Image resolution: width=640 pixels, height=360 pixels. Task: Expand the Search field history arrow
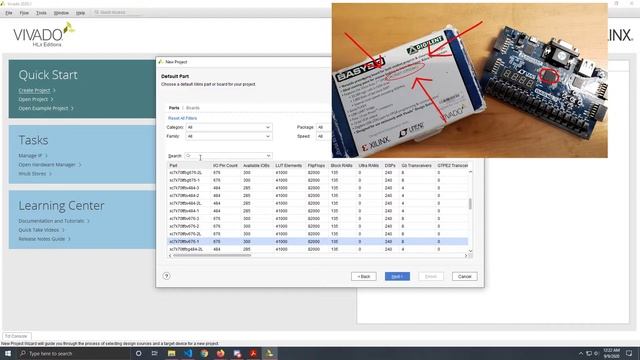pos(268,156)
